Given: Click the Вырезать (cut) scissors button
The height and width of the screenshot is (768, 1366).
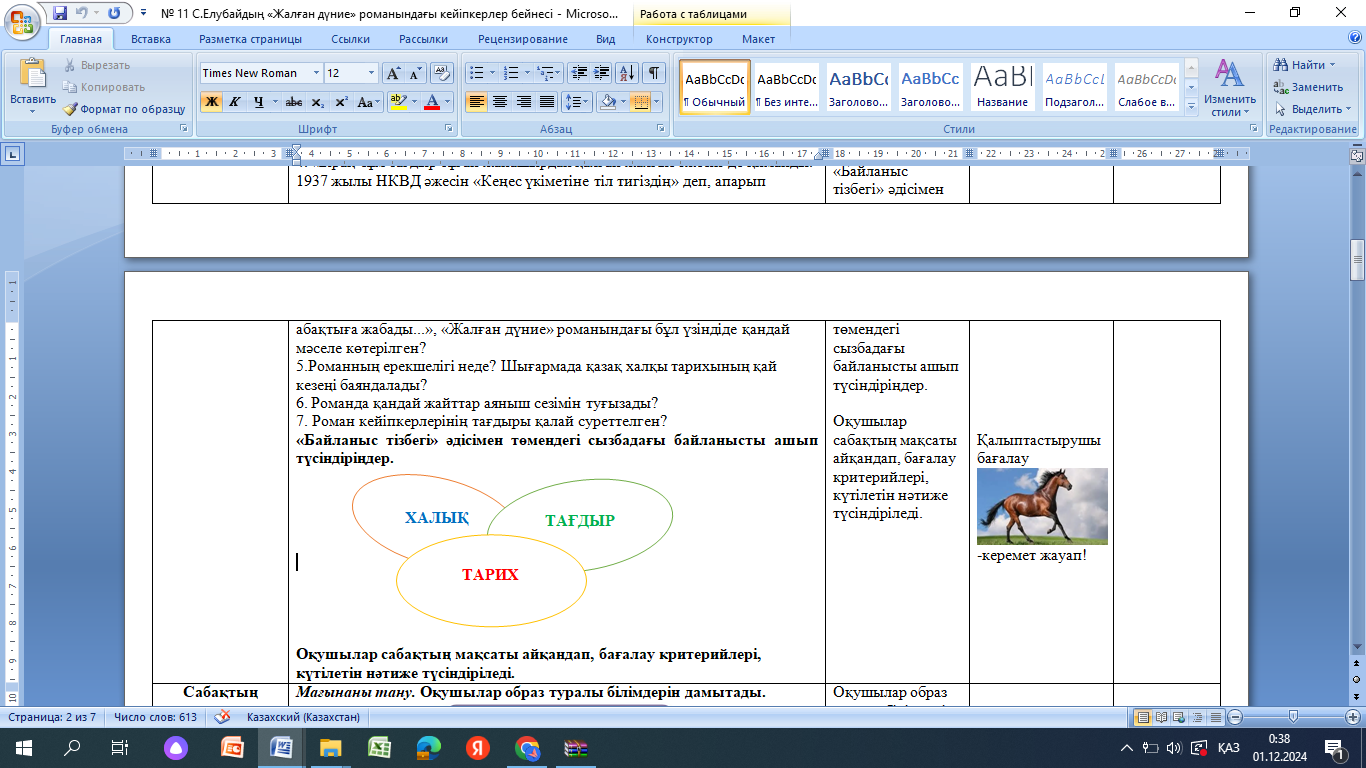Looking at the screenshot, I should point(97,65).
